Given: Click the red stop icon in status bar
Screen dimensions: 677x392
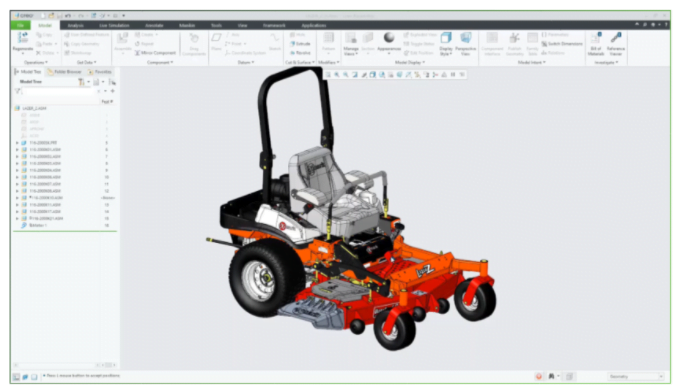Looking at the screenshot, I should (538, 376).
